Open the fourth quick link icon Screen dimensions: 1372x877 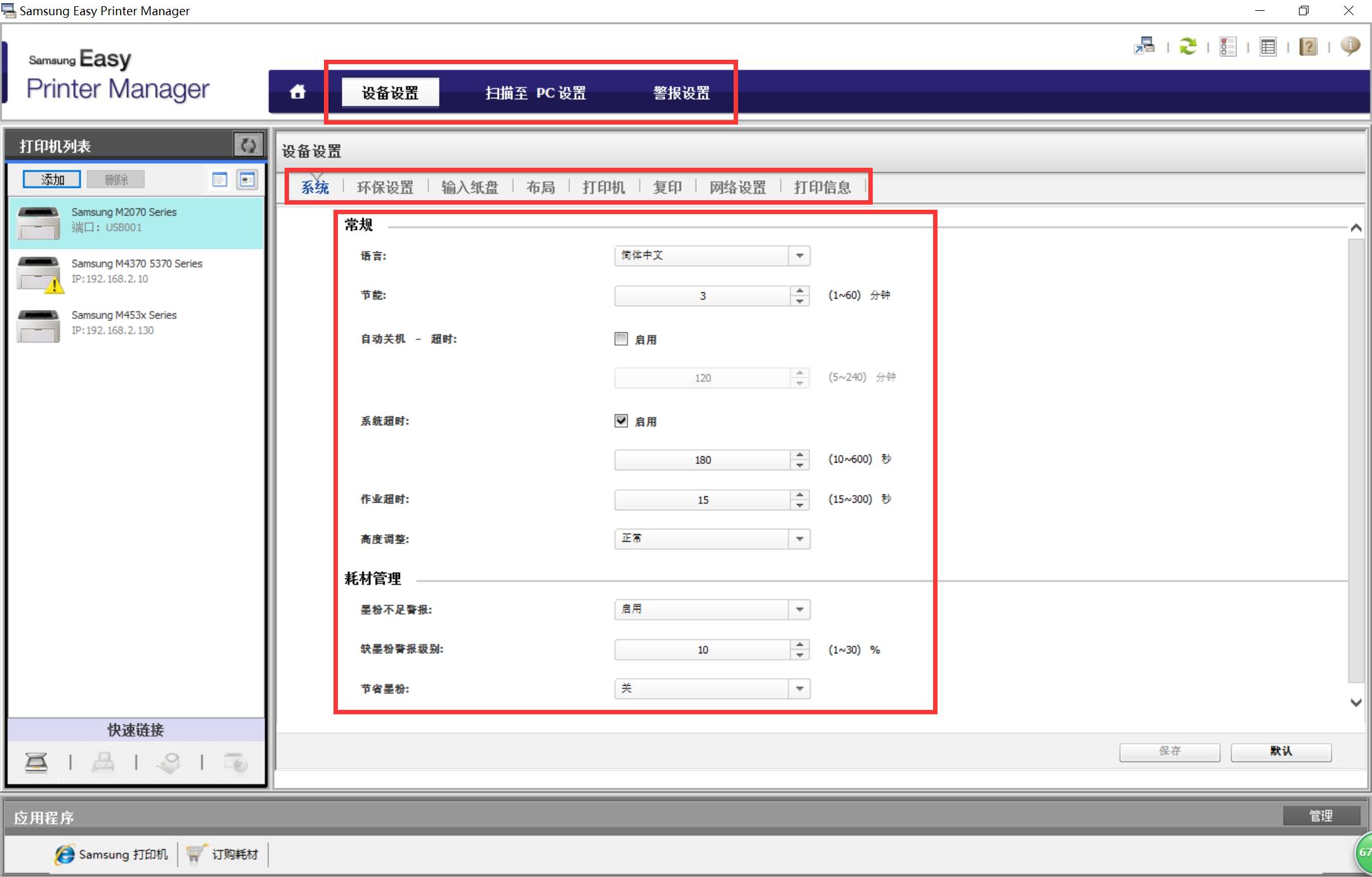click(x=235, y=761)
